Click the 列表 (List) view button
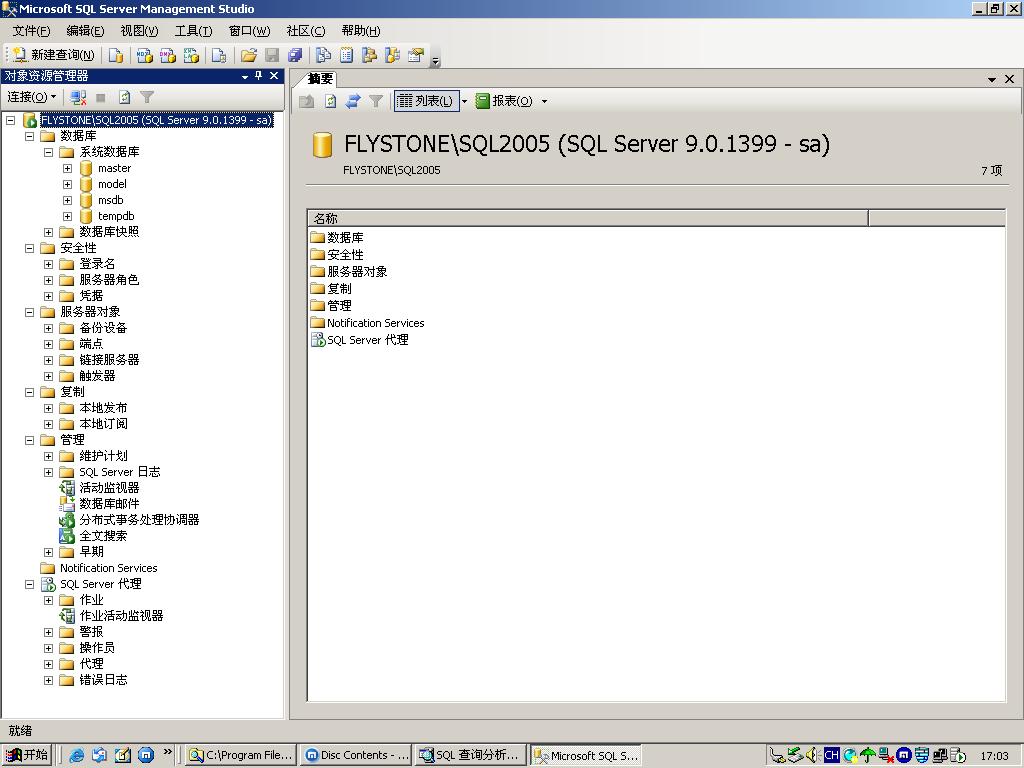The height and width of the screenshot is (768, 1024). pyautogui.click(x=426, y=101)
